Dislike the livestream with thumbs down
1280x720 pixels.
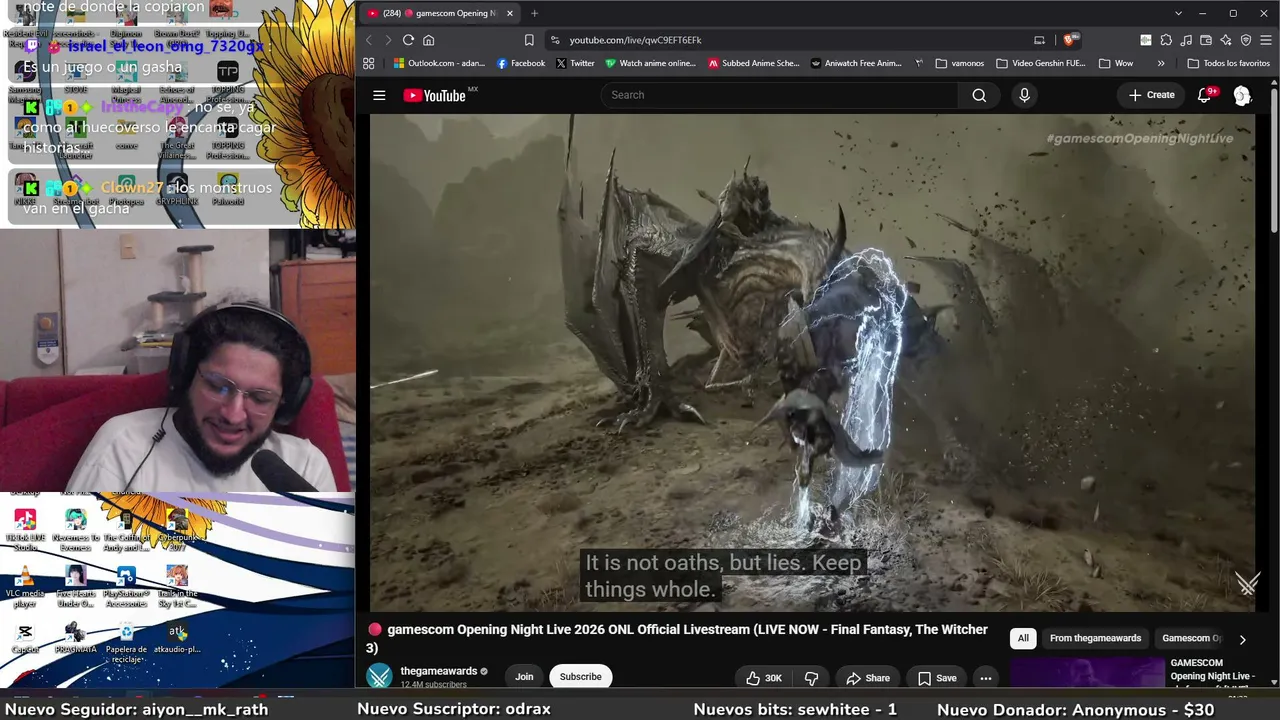(x=812, y=678)
